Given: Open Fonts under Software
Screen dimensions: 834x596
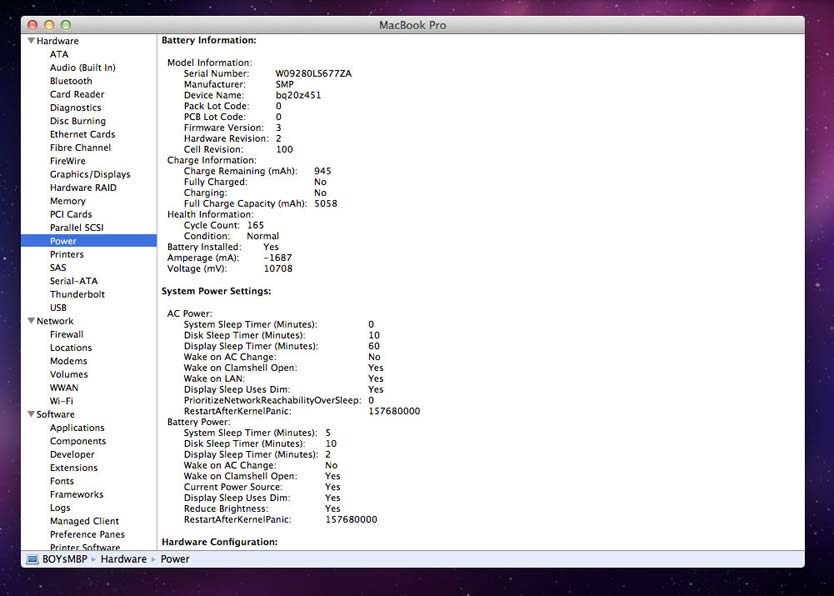Looking at the screenshot, I should 62,481.
